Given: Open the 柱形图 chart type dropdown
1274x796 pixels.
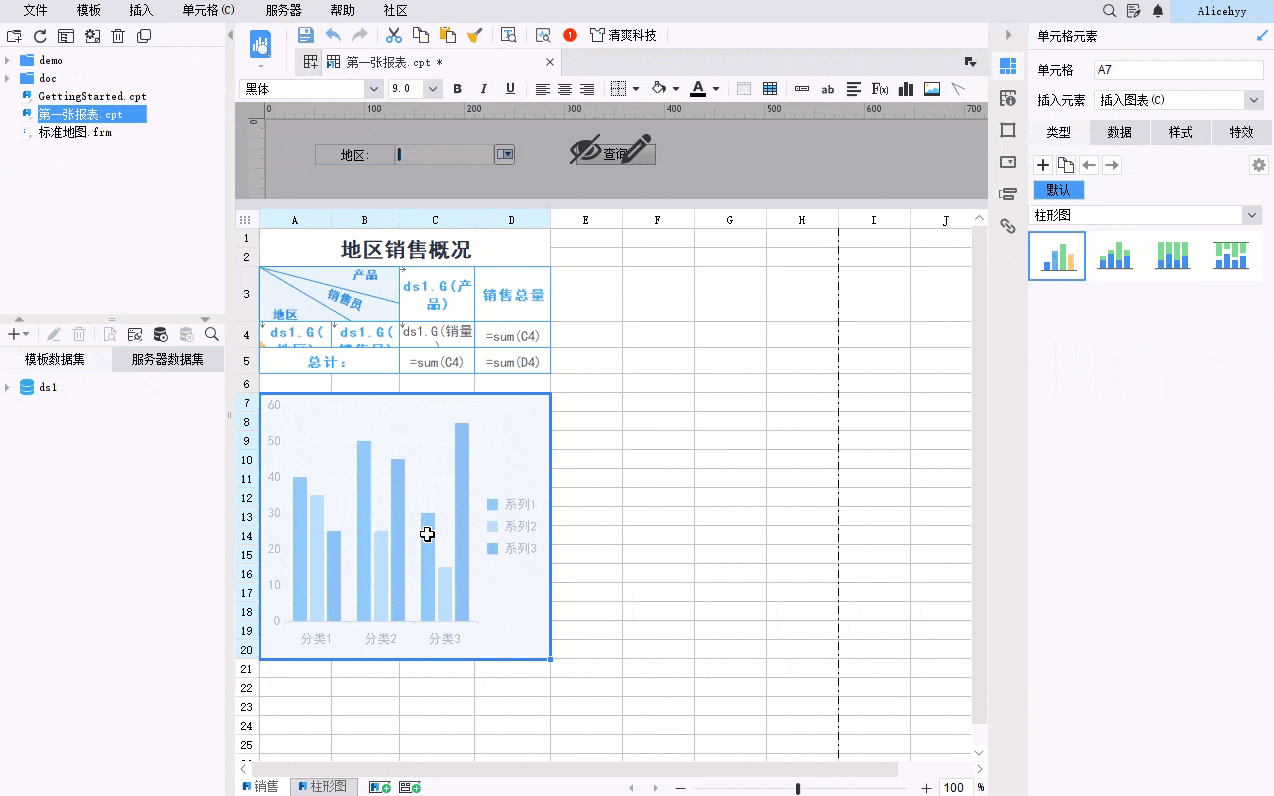Looking at the screenshot, I should pos(1146,215).
